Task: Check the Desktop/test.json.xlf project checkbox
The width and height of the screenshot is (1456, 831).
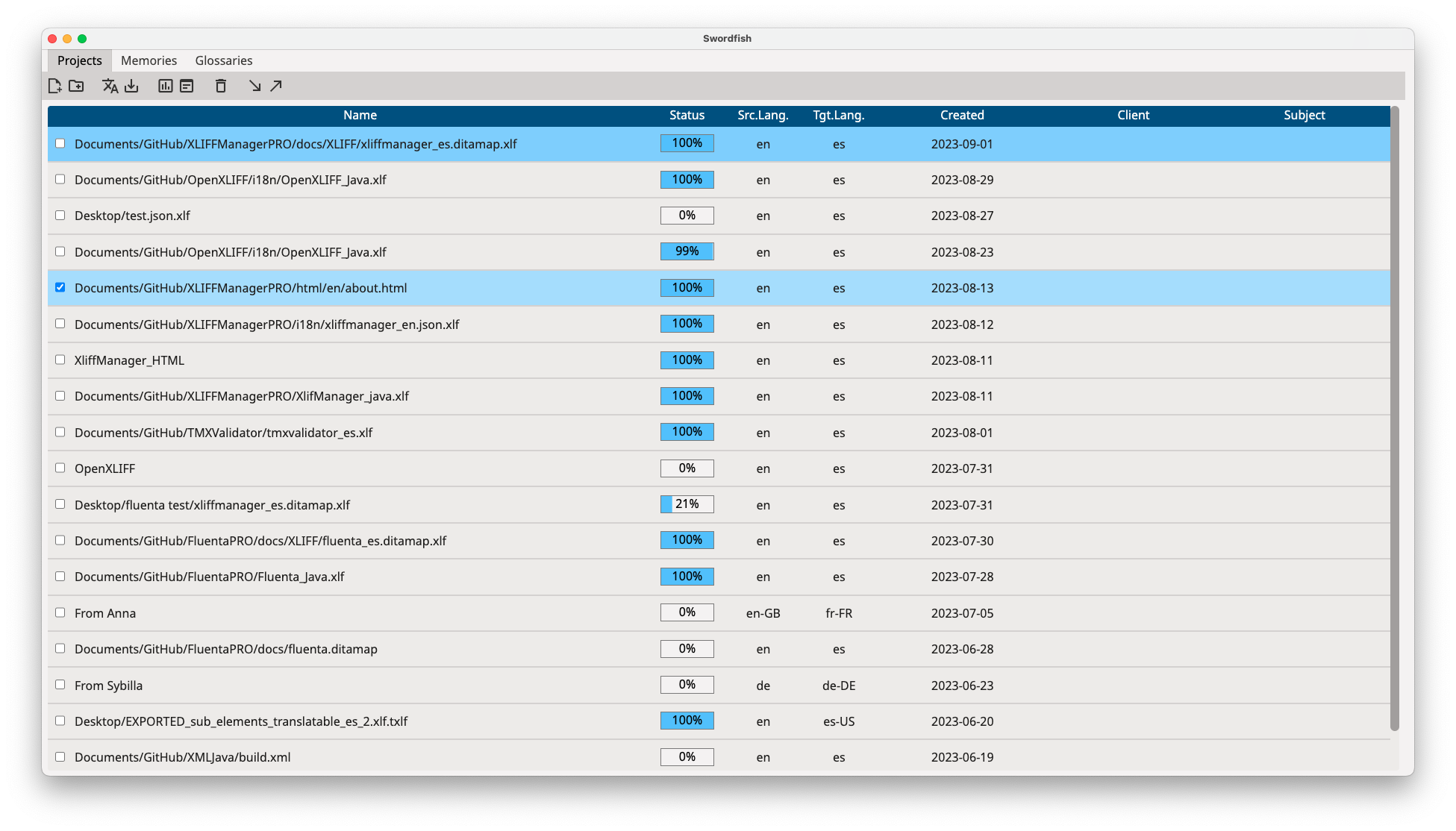Action: point(60,215)
